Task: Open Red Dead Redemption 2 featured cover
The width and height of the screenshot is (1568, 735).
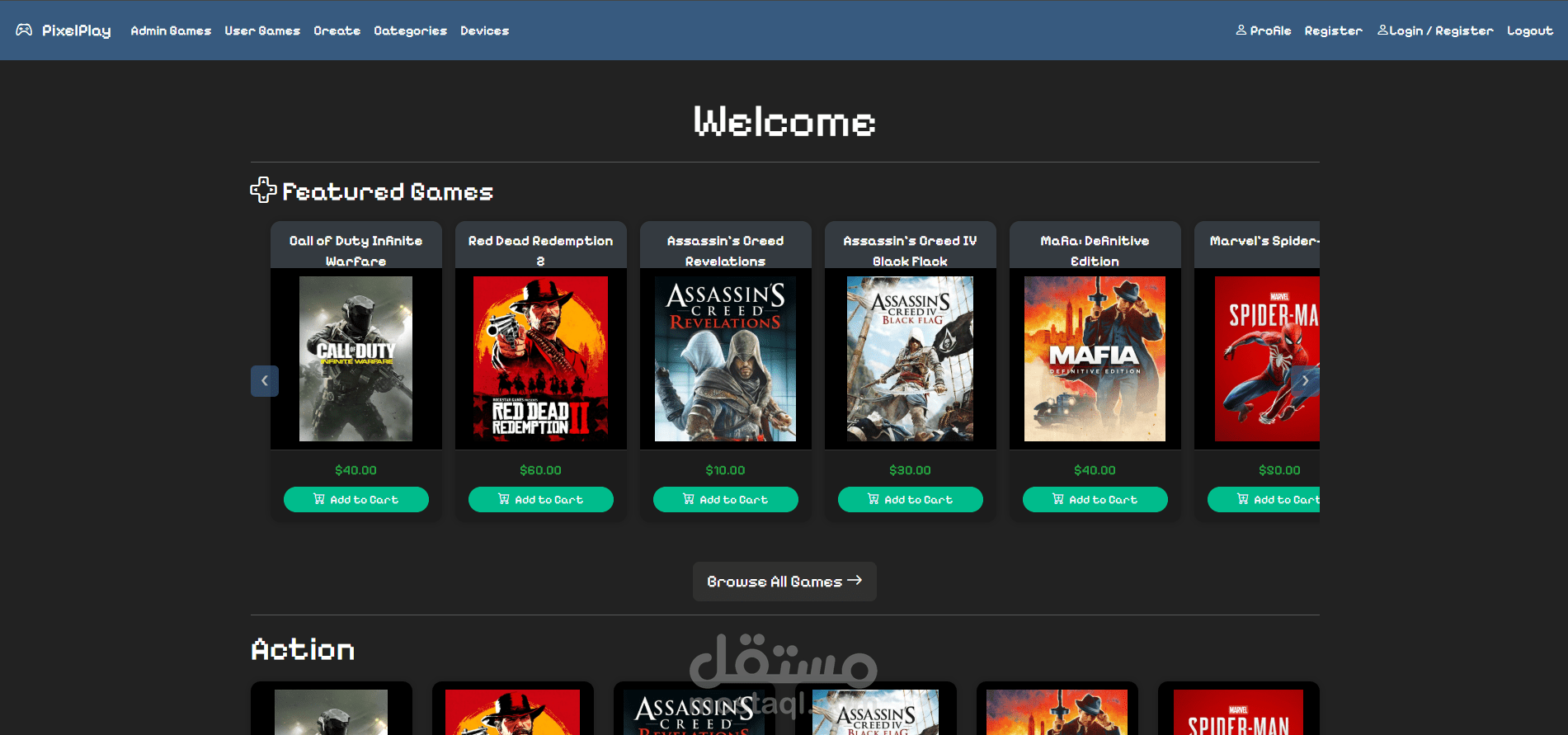Action: coord(540,359)
